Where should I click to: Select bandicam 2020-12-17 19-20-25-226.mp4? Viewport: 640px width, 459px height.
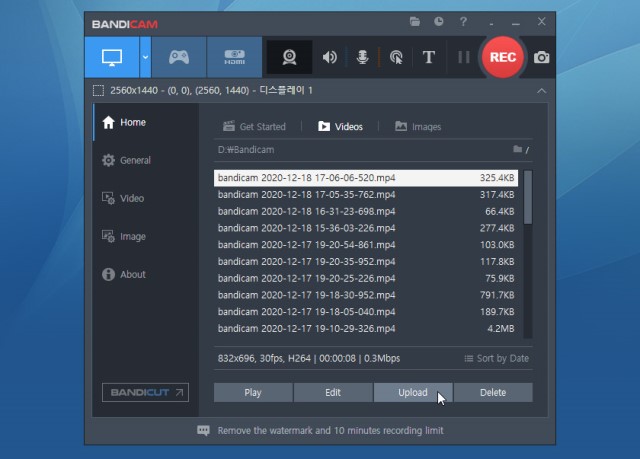366,278
